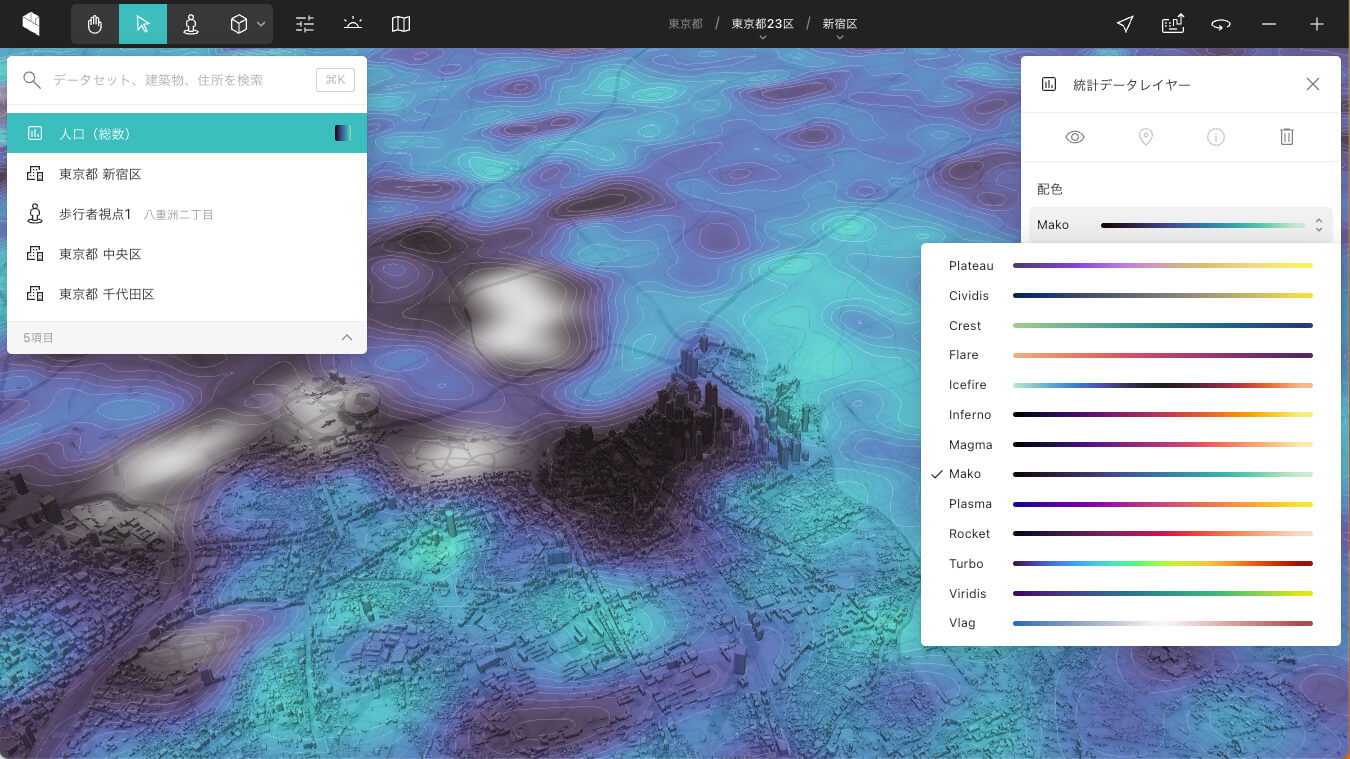Delete layer with the trash icon
This screenshot has height=759, width=1350.
(x=1287, y=137)
